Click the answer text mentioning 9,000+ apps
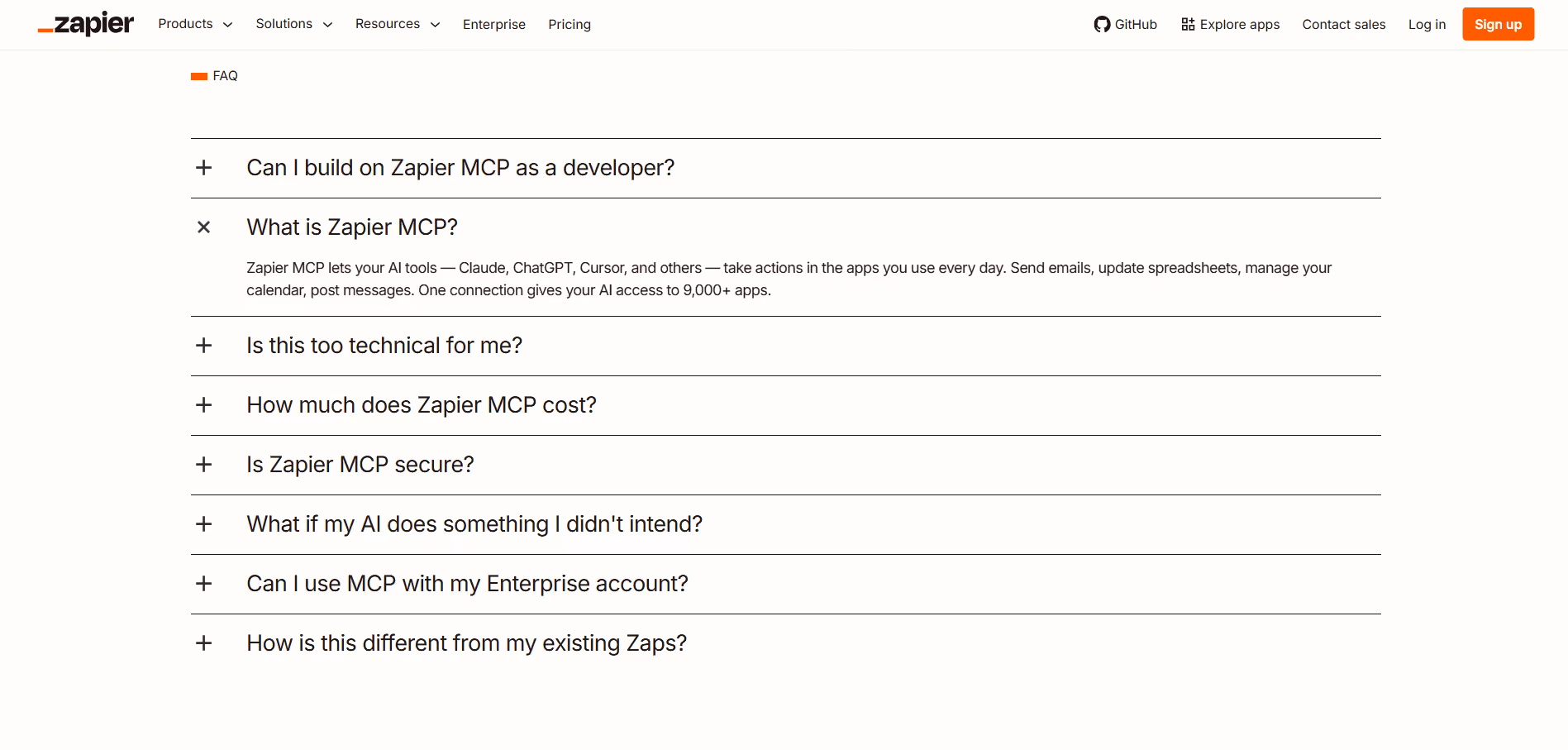This screenshot has height=750, width=1568. point(789,279)
